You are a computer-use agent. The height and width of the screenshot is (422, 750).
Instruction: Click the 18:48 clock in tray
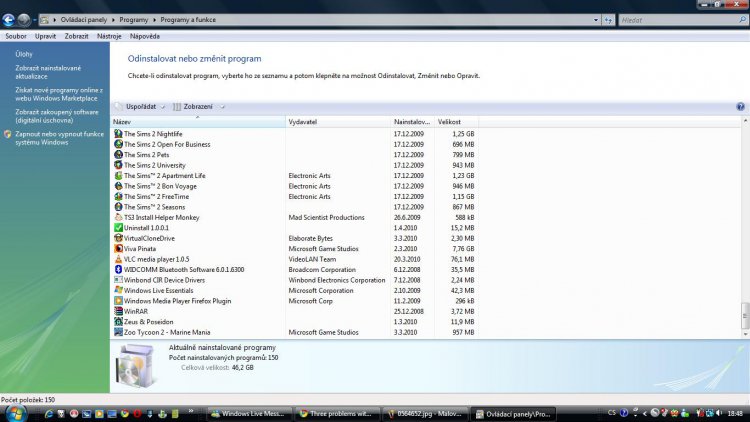735,413
